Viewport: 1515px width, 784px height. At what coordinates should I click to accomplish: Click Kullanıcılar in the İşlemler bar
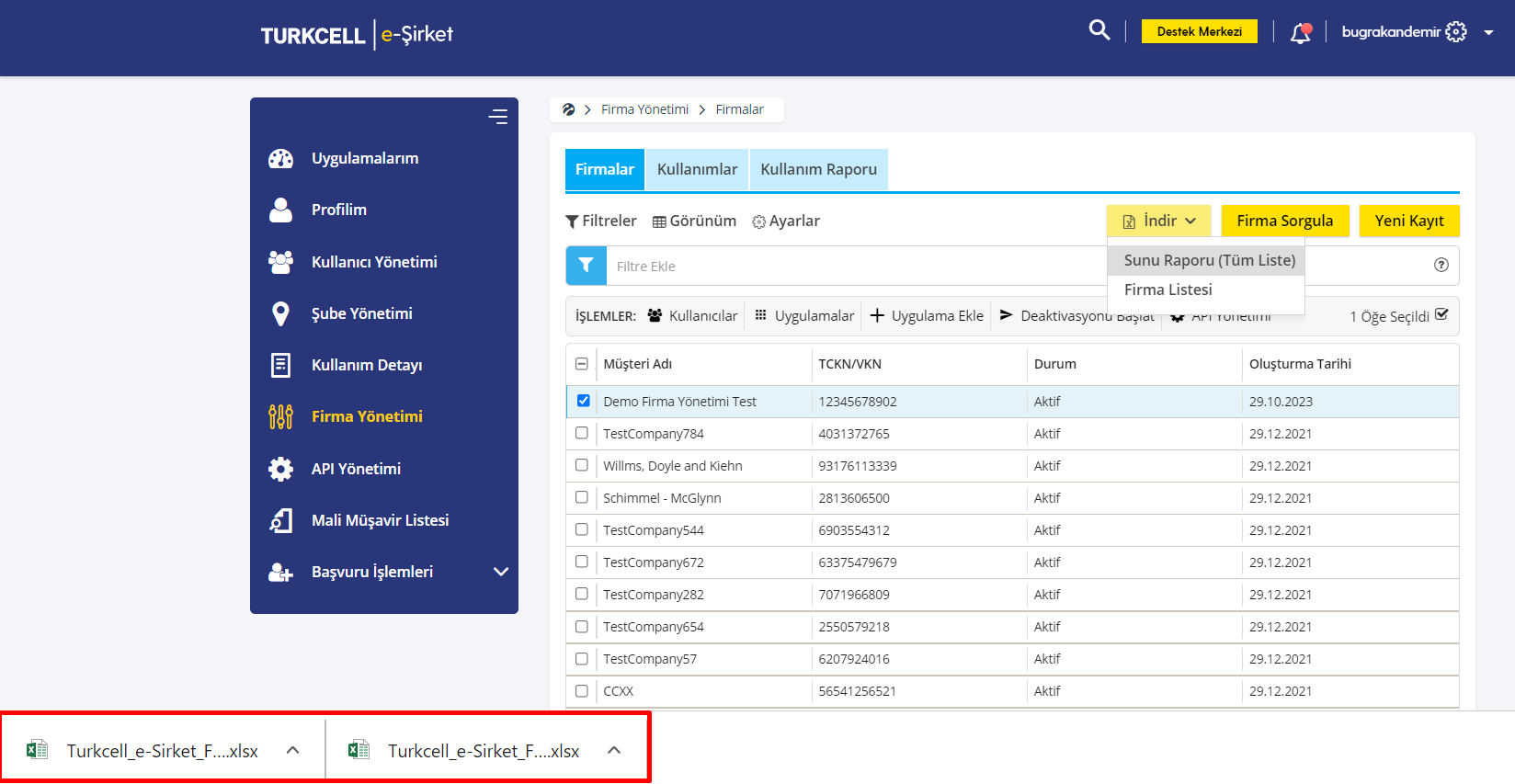[x=692, y=315]
